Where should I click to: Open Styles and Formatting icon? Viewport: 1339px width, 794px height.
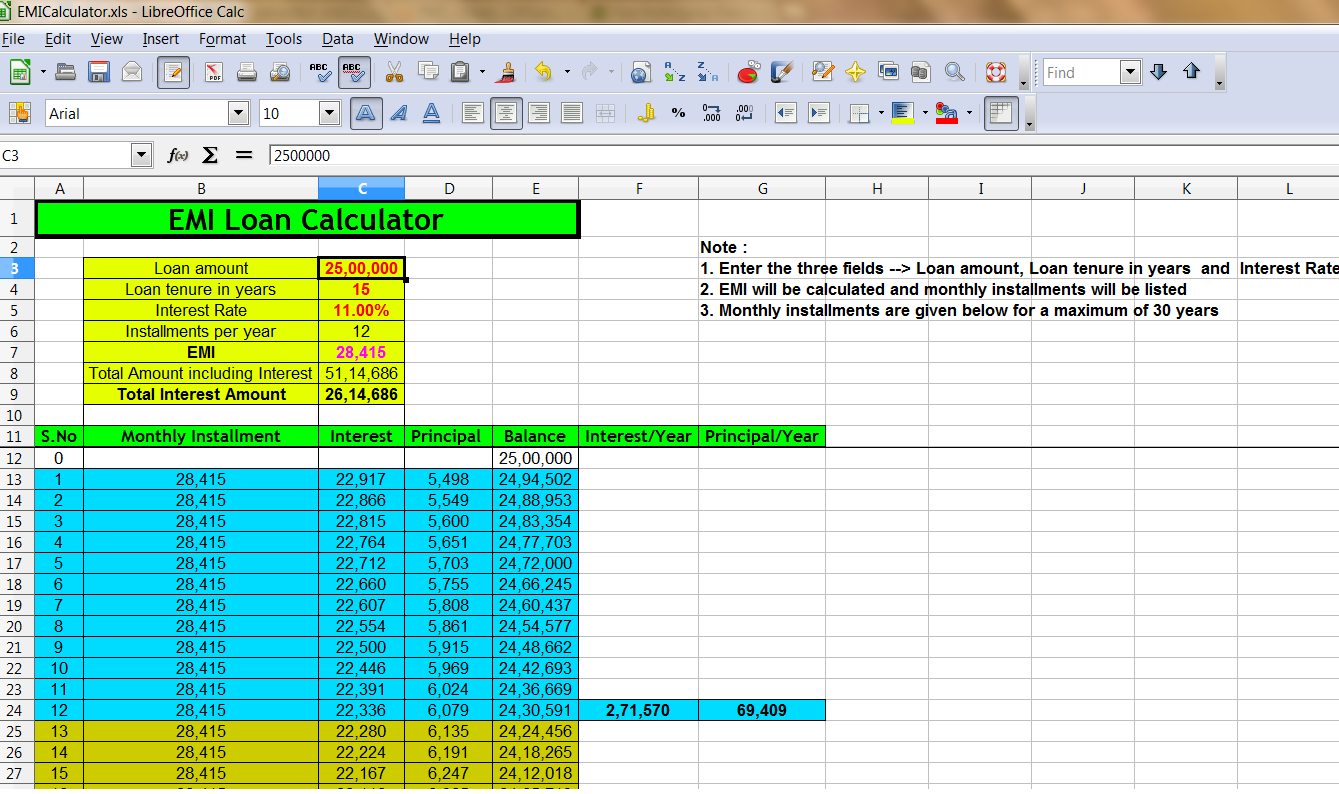(x=19, y=113)
